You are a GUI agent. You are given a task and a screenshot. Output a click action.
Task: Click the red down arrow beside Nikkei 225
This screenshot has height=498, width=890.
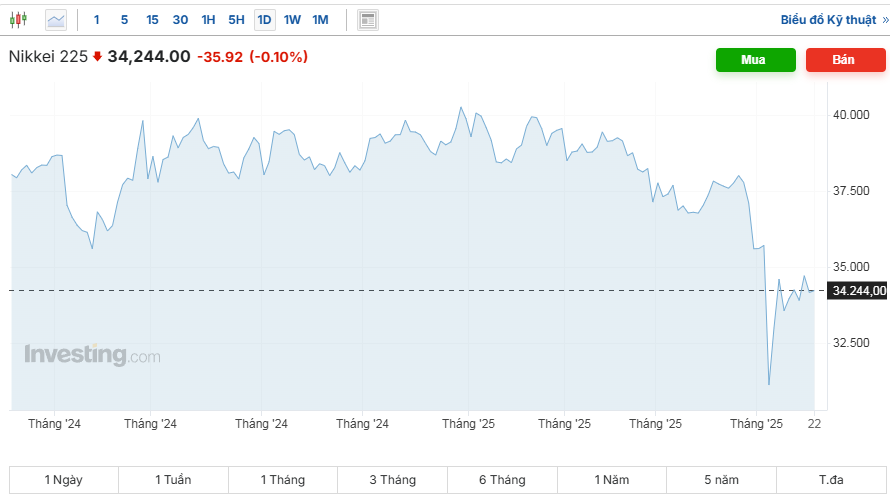[97, 57]
